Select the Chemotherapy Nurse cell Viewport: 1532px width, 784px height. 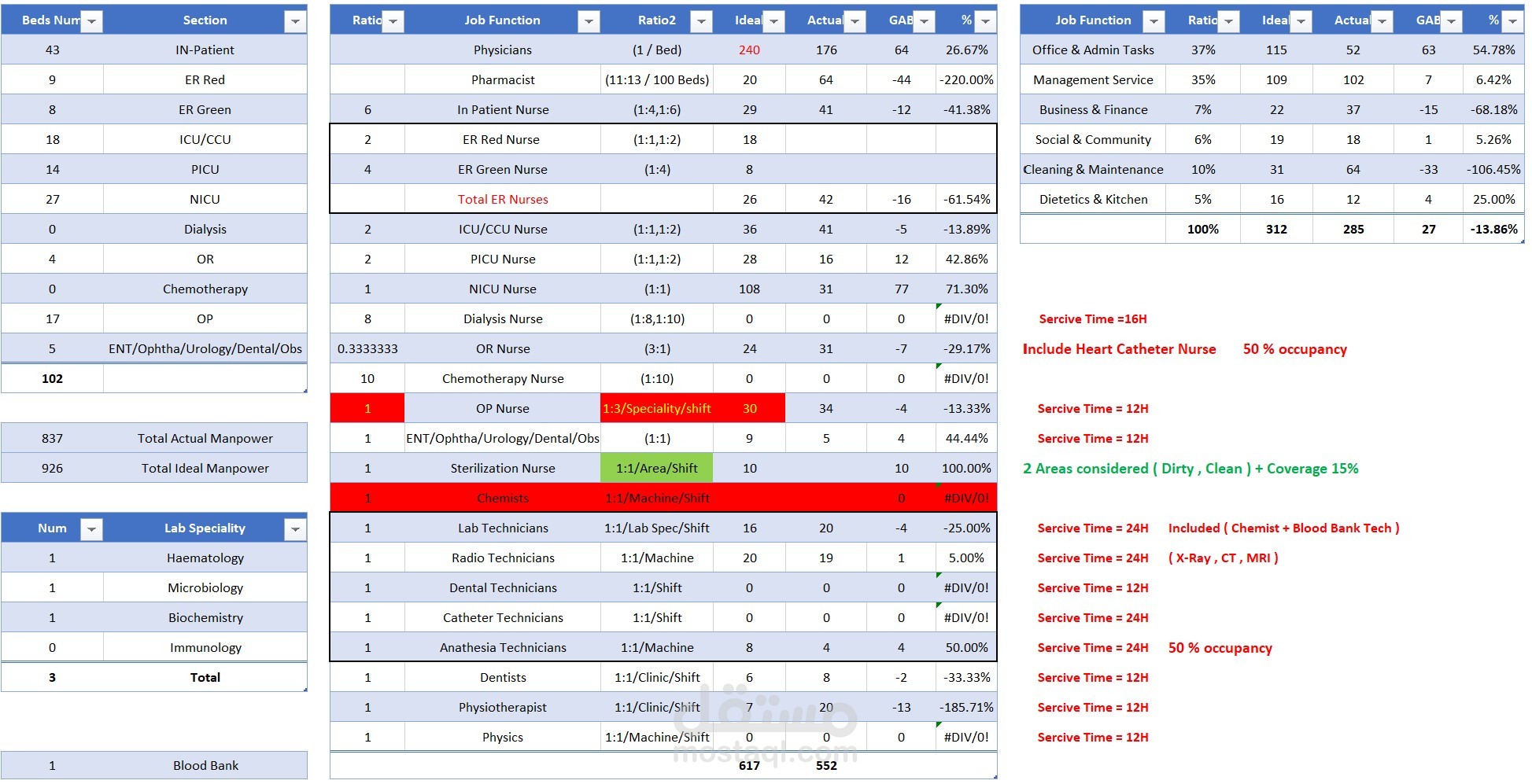[503, 378]
